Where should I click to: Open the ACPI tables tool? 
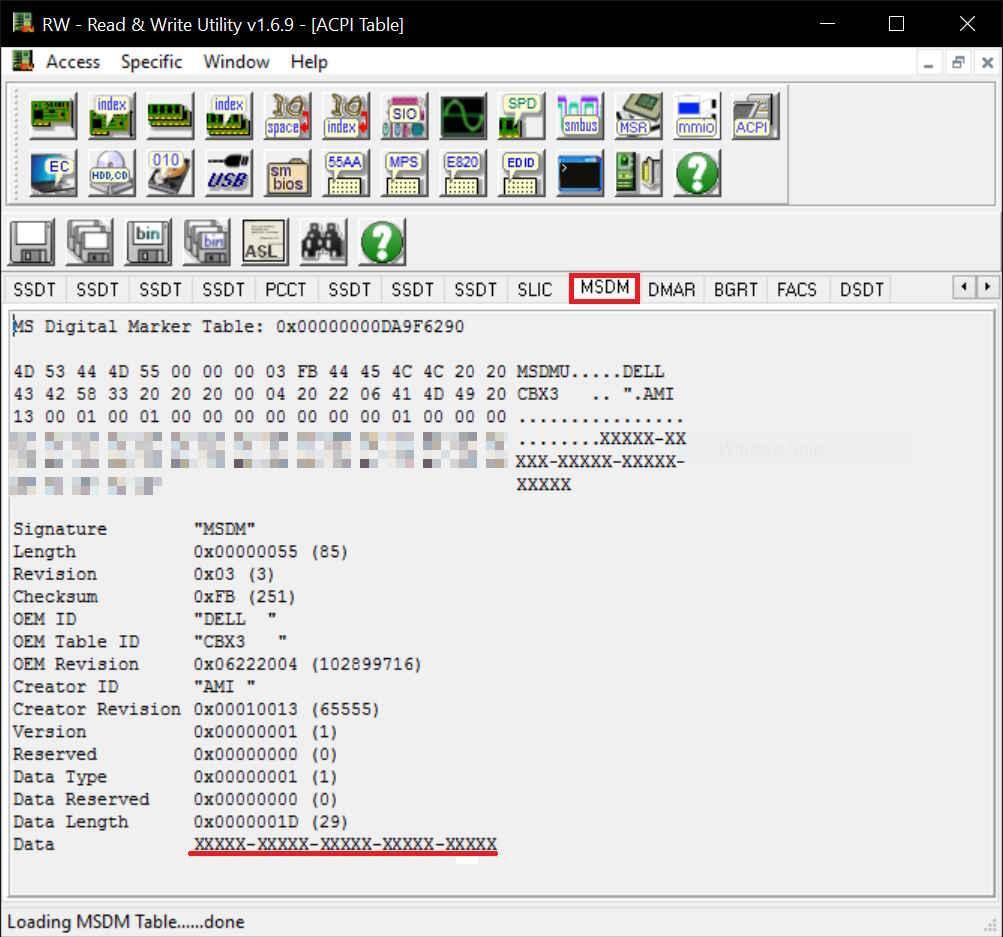pyautogui.click(x=755, y=115)
